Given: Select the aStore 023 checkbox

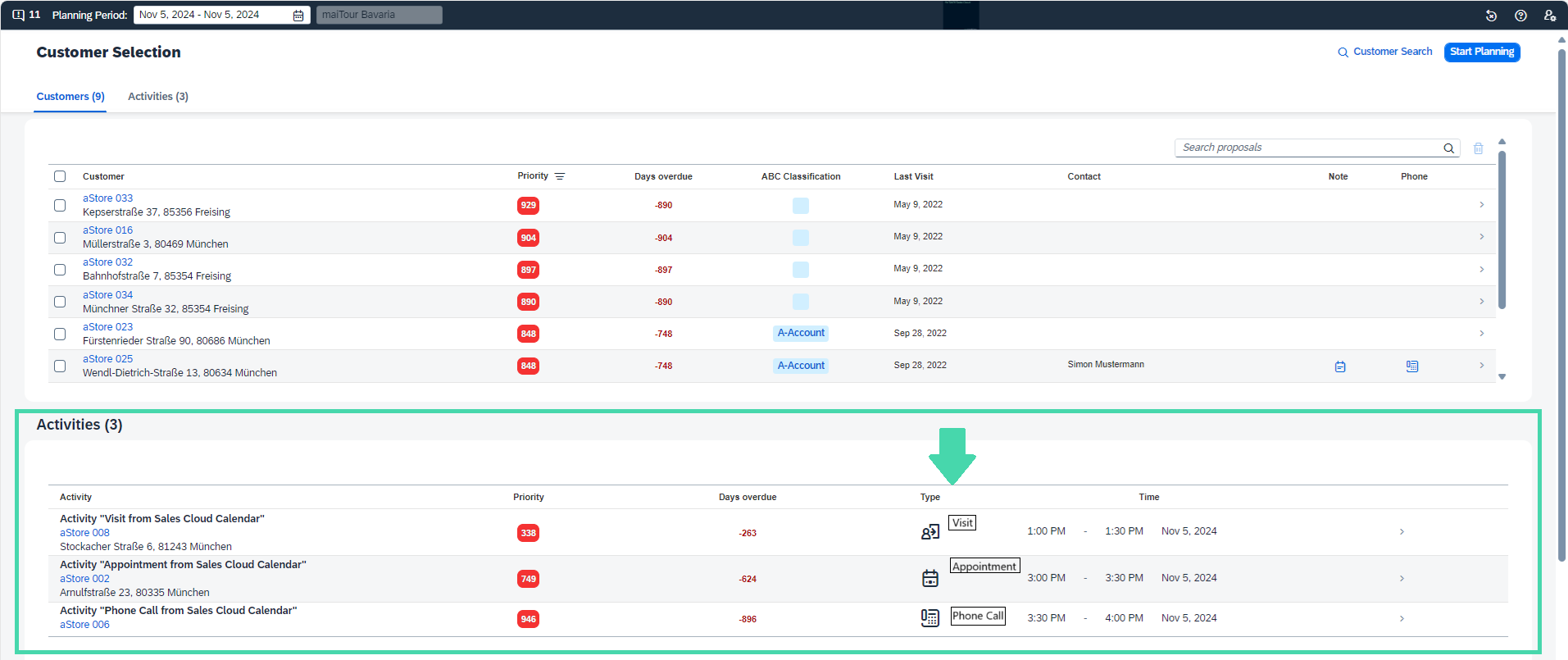Looking at the screenshot, I should pyautogui.click(x=60, y=334).
